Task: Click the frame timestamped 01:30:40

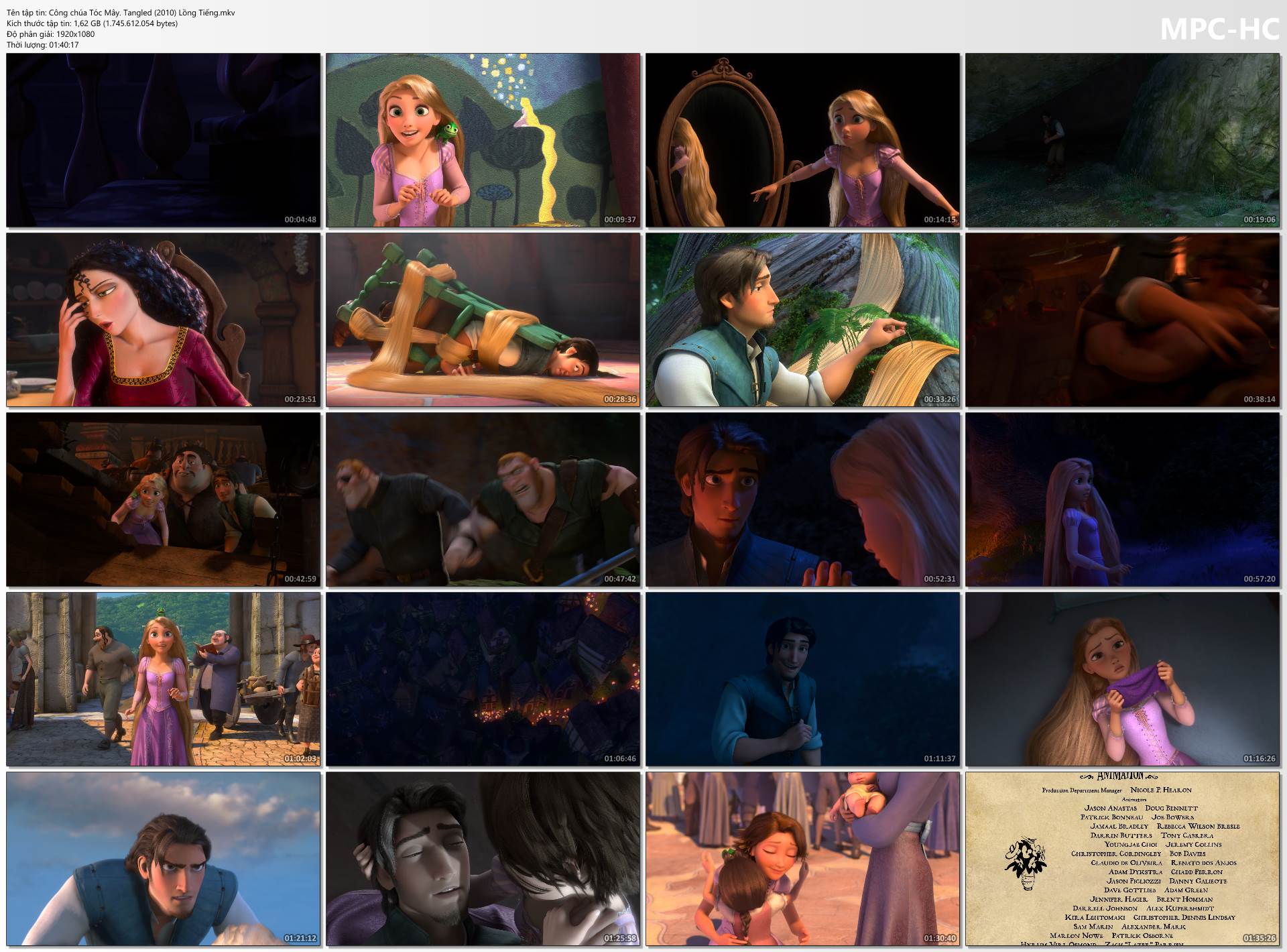Action: [x=803, y=859]
